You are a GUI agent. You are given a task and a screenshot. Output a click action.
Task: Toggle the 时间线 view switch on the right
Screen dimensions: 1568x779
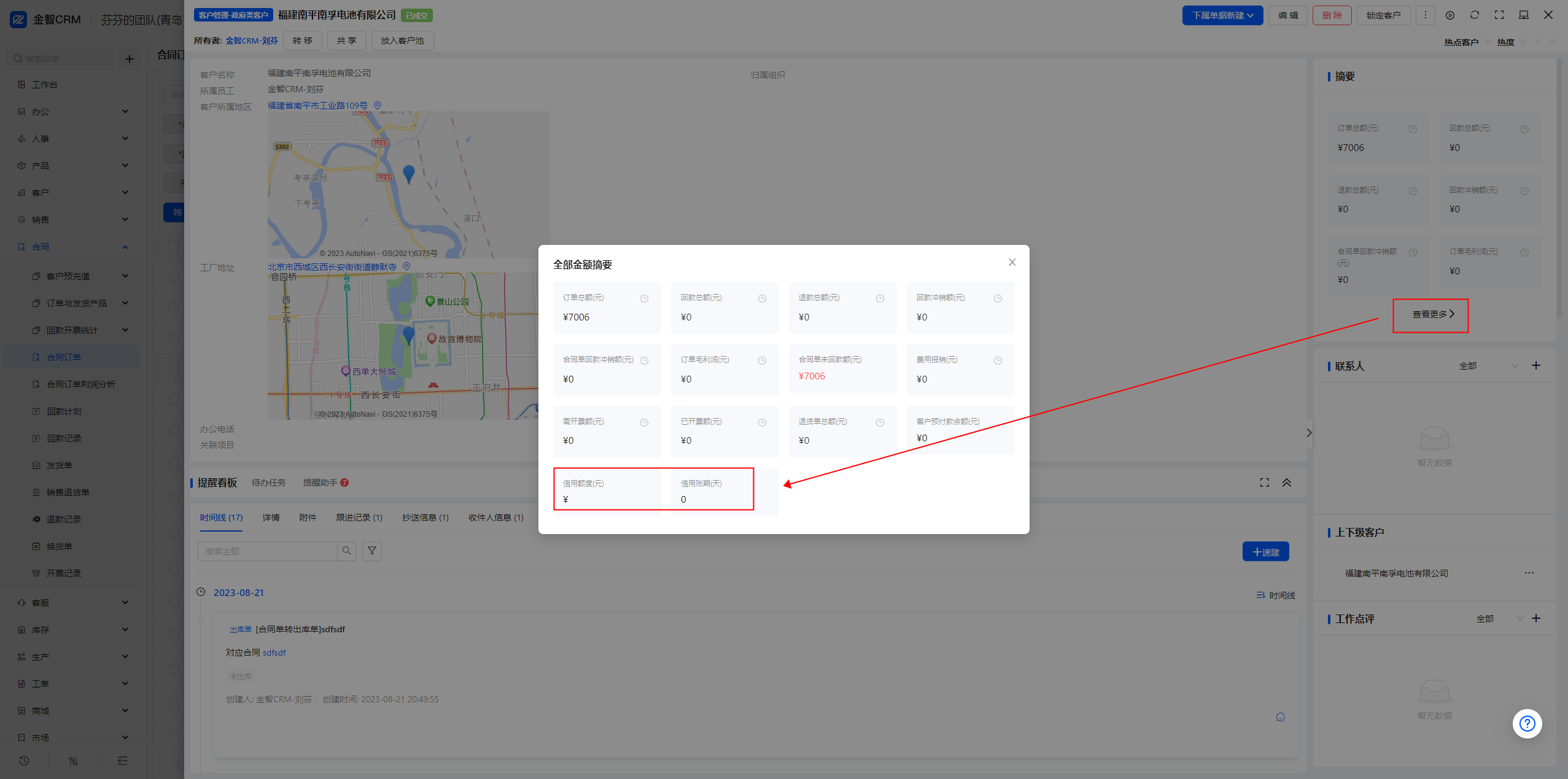[x=1275, y=595]
